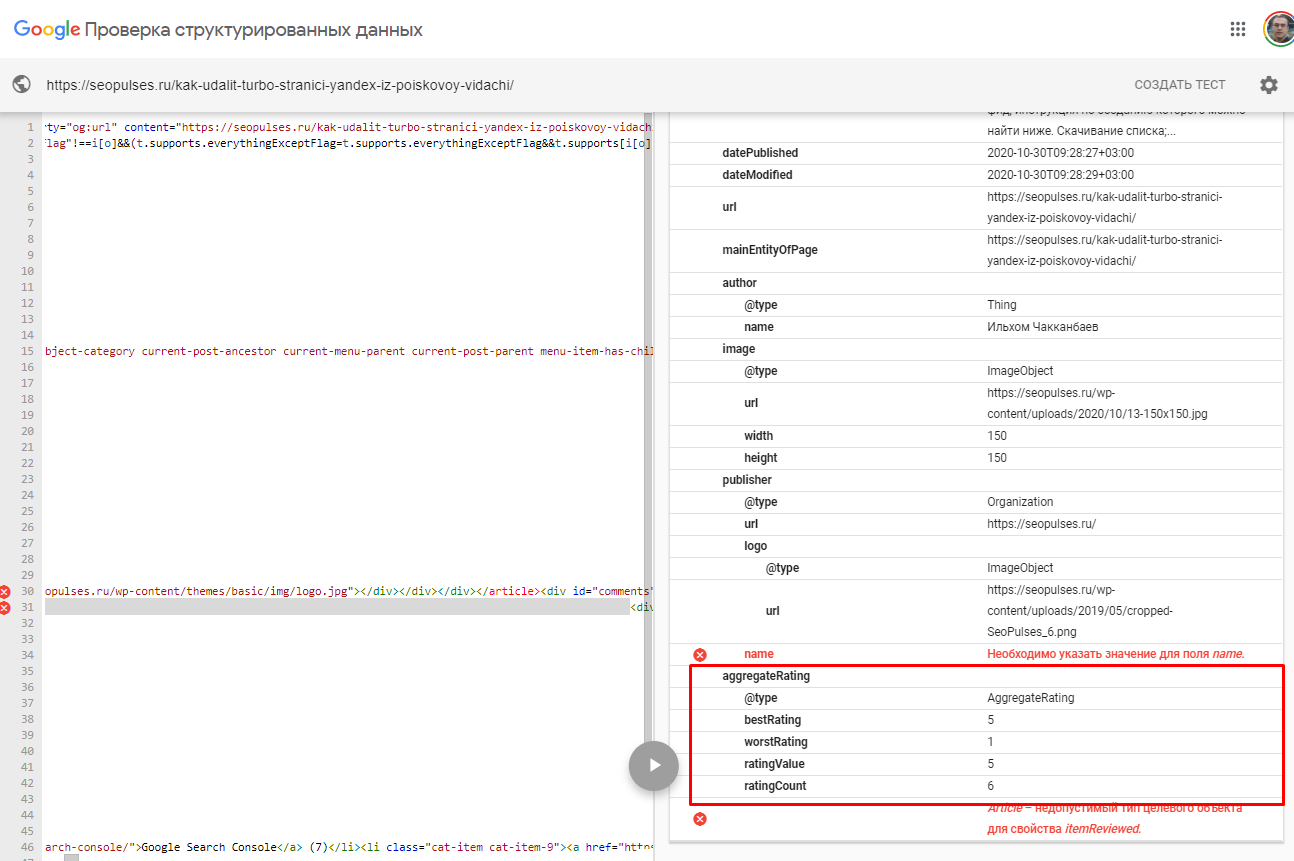Open the Google apps grid icon

tap(1238, 29)
